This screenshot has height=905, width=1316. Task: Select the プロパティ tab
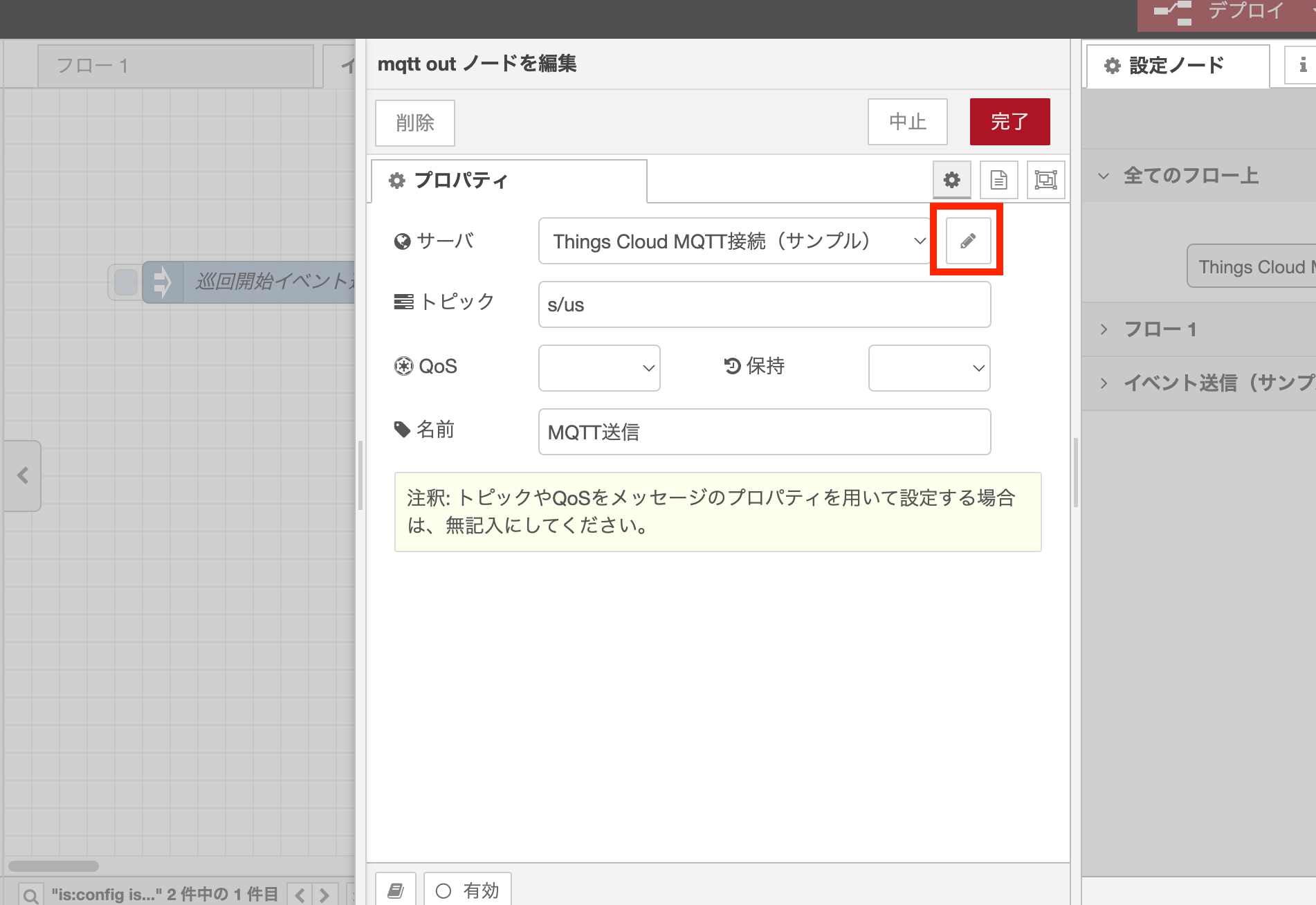(509, 181)
